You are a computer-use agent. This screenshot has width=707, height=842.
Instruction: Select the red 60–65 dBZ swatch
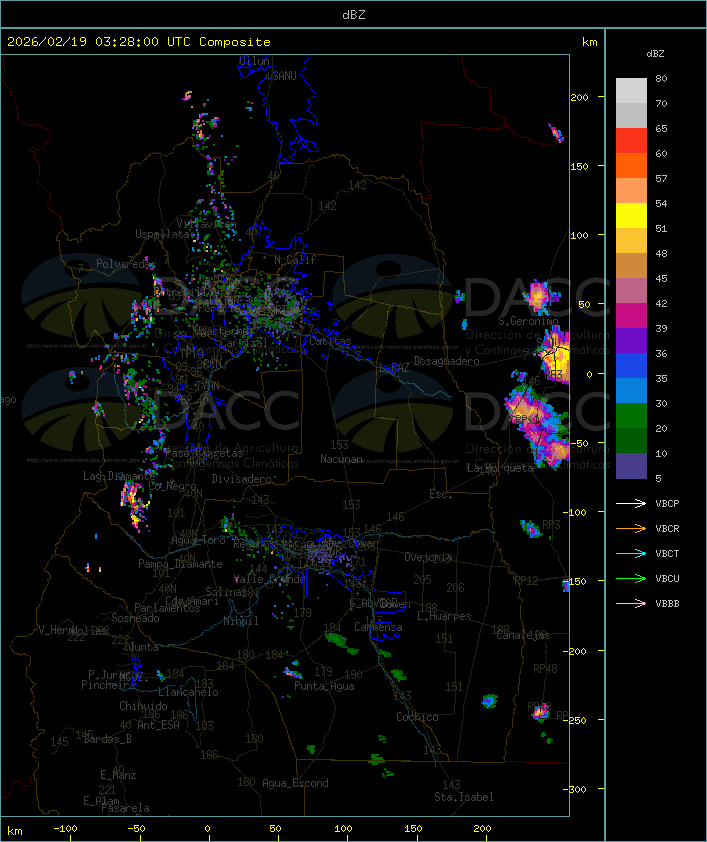pos(631,141)
